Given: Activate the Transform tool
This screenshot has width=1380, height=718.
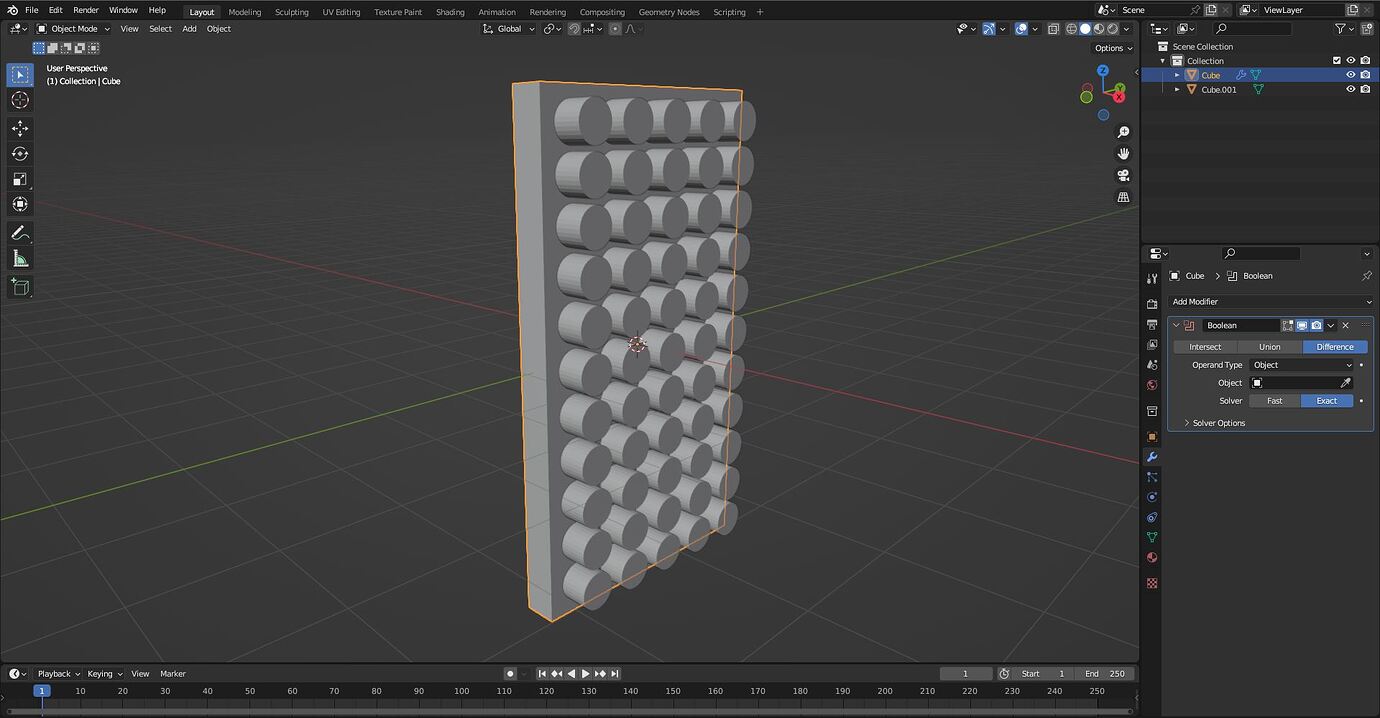Looking at the screenshot, I should coord(19,204).
